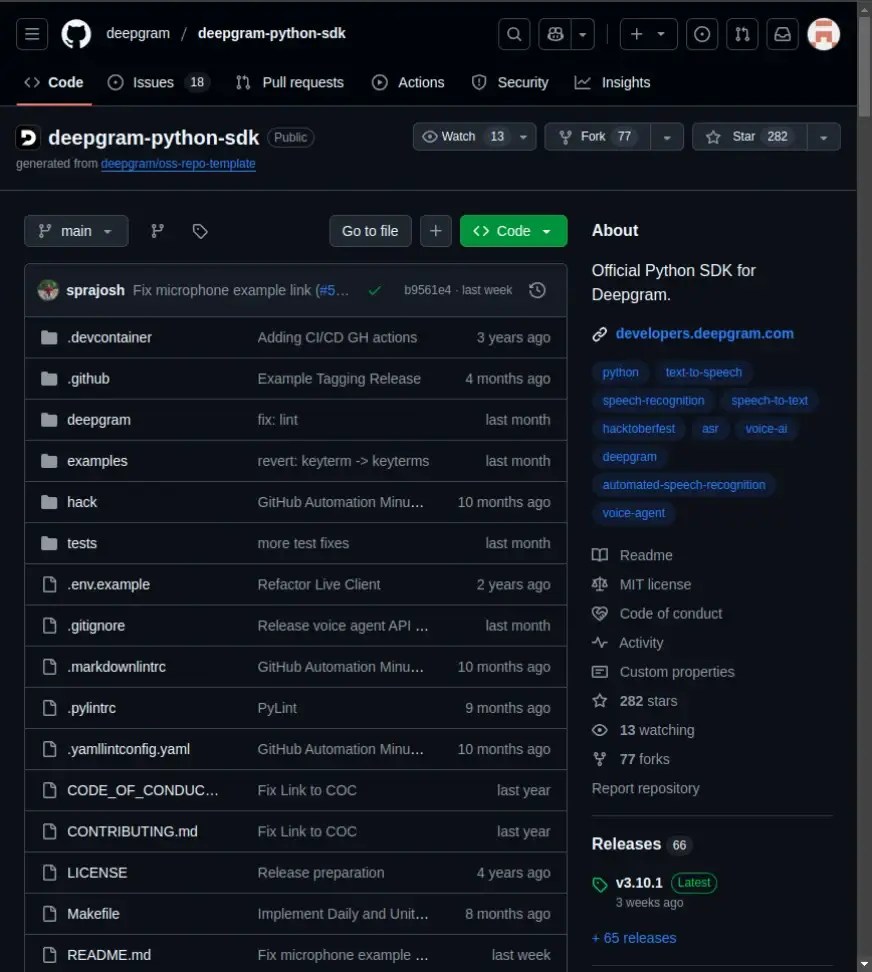Viewport: 872px width, 972px height.
Task: Open the green Code dropdown
Action: click(x=513, y=231)
